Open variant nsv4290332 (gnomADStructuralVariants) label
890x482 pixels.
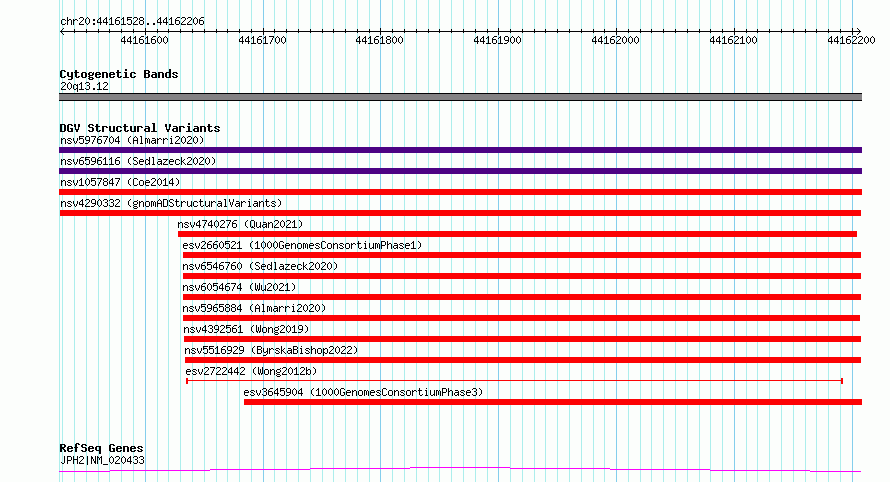click(x=171, y=203)
